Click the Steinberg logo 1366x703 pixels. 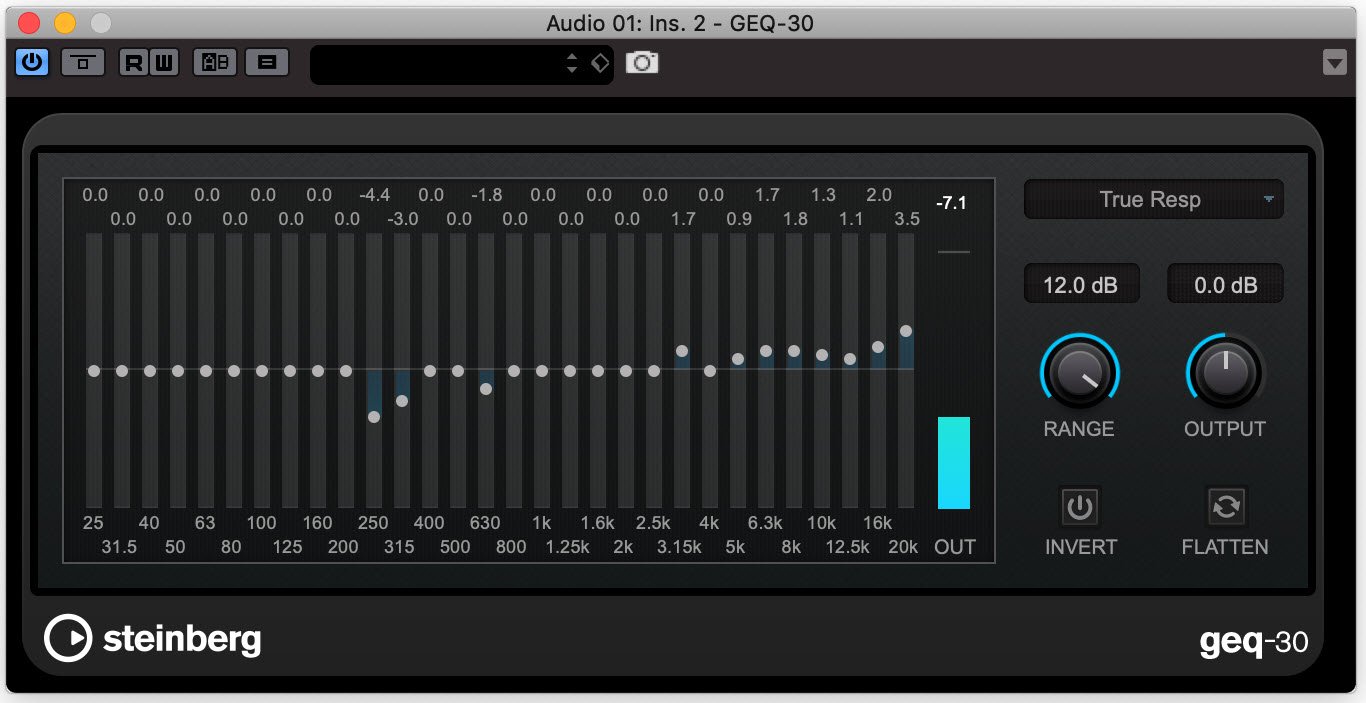pos(153,639)
